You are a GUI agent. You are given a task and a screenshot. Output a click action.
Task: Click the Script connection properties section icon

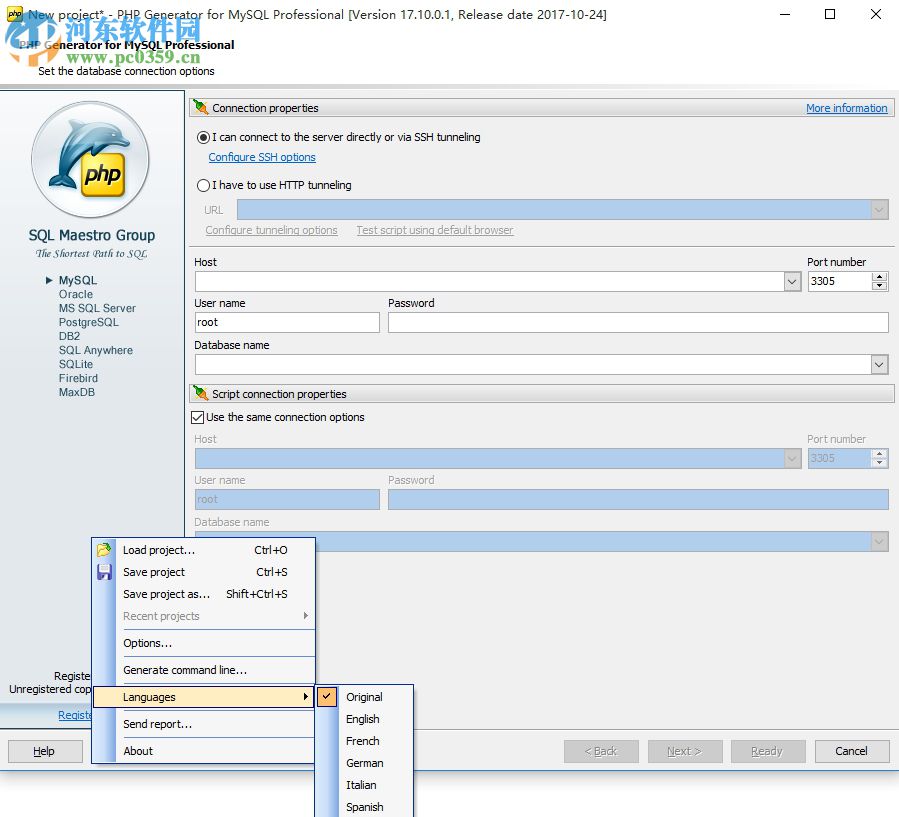tap(201, 394)
